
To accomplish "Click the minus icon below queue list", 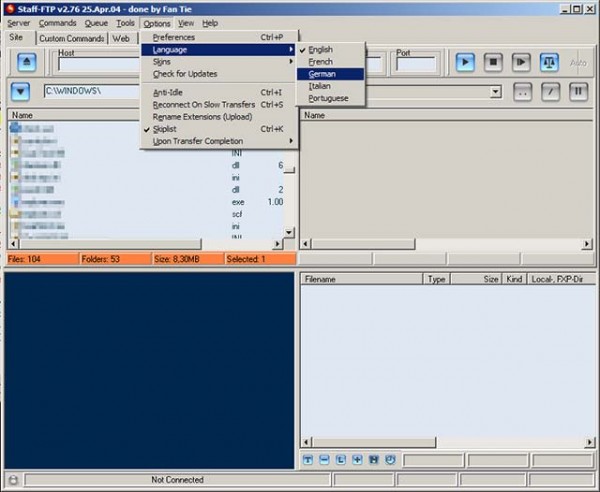I will coord(325,460).
